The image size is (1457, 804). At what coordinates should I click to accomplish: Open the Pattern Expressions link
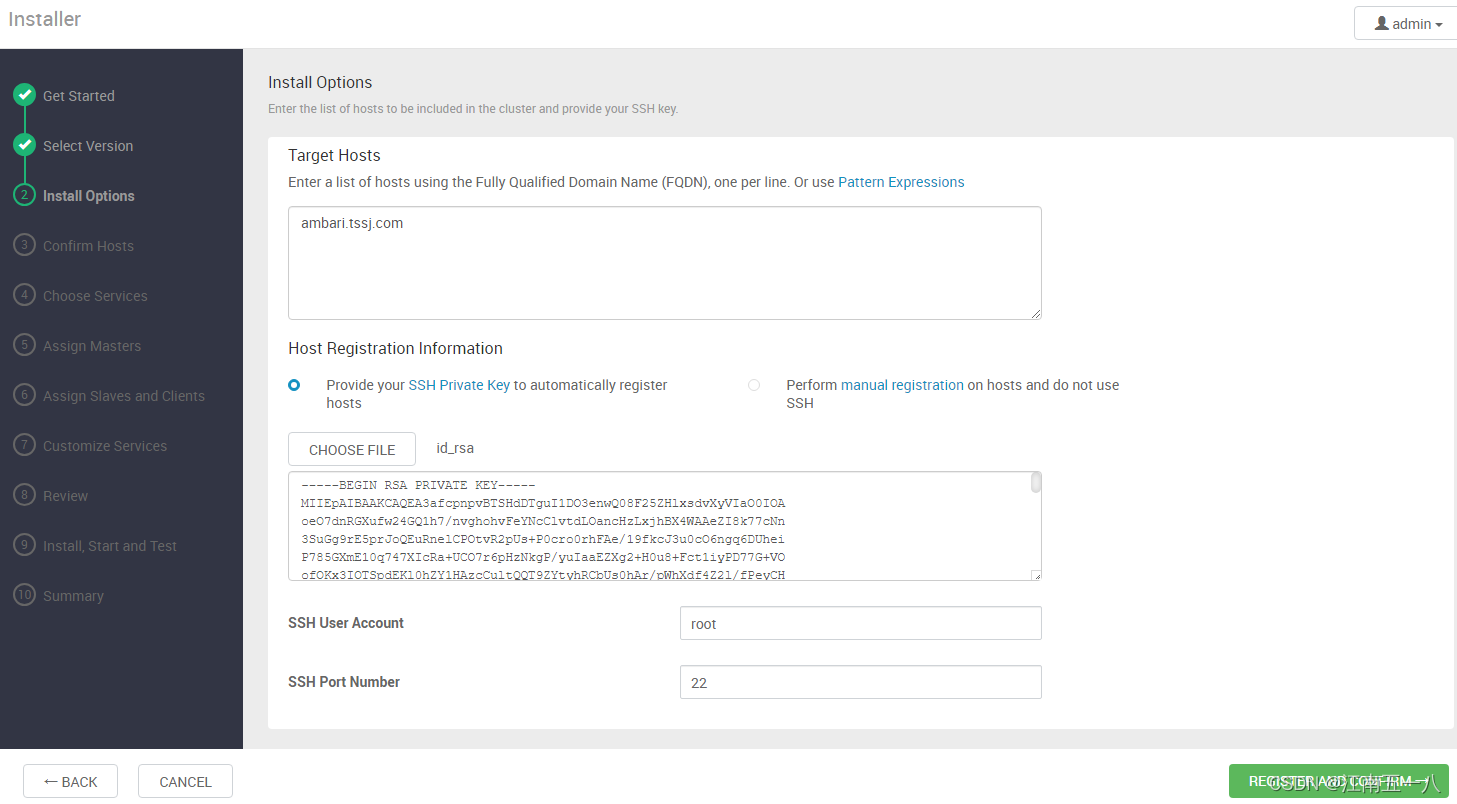901,182
